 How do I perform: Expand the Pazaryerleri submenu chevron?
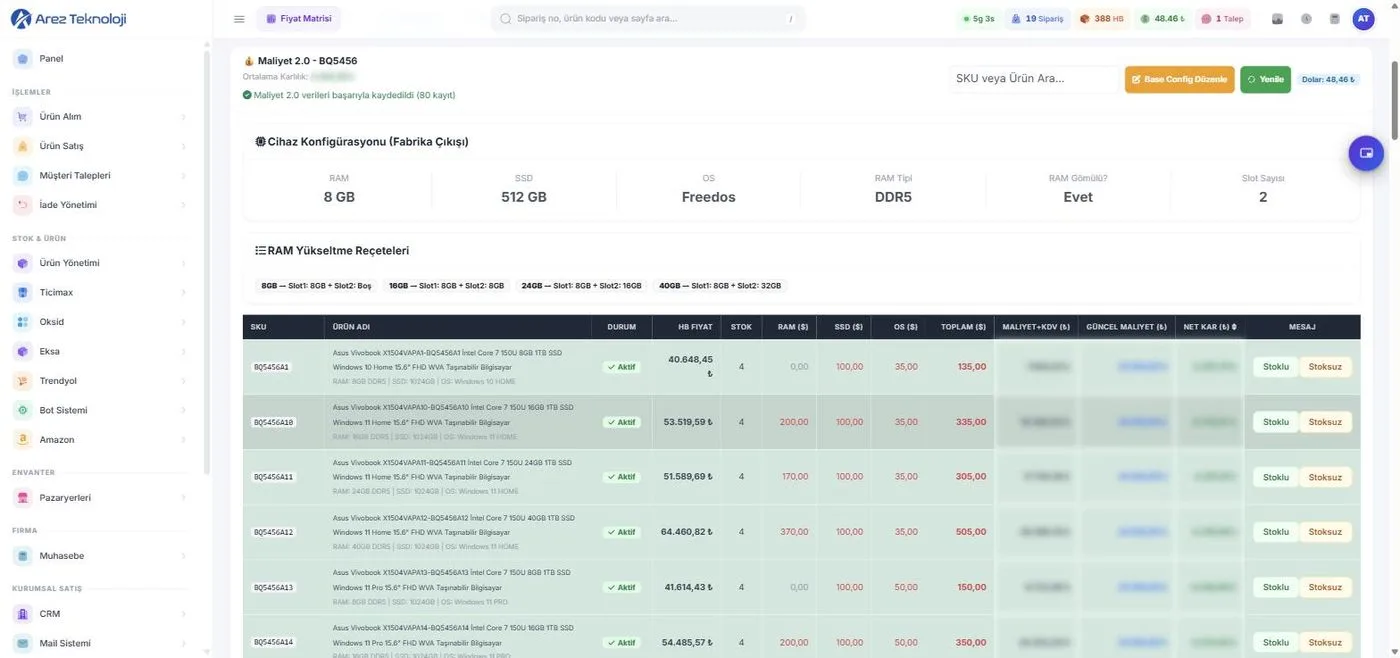pyautogui.click(x=184, y=498)
